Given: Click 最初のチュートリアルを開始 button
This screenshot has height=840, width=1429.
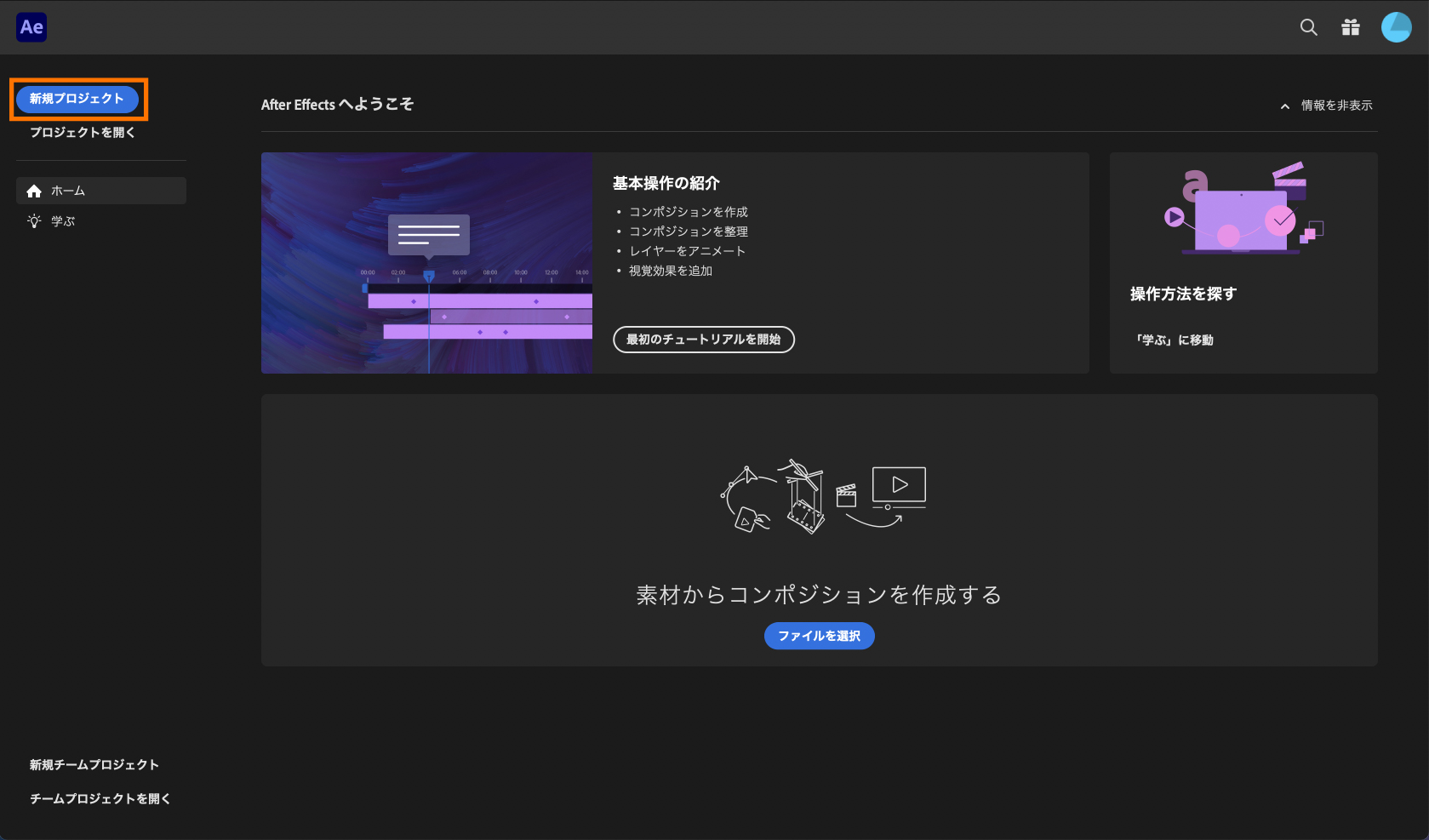Looking at the screenshot, I should pos(704,340).
